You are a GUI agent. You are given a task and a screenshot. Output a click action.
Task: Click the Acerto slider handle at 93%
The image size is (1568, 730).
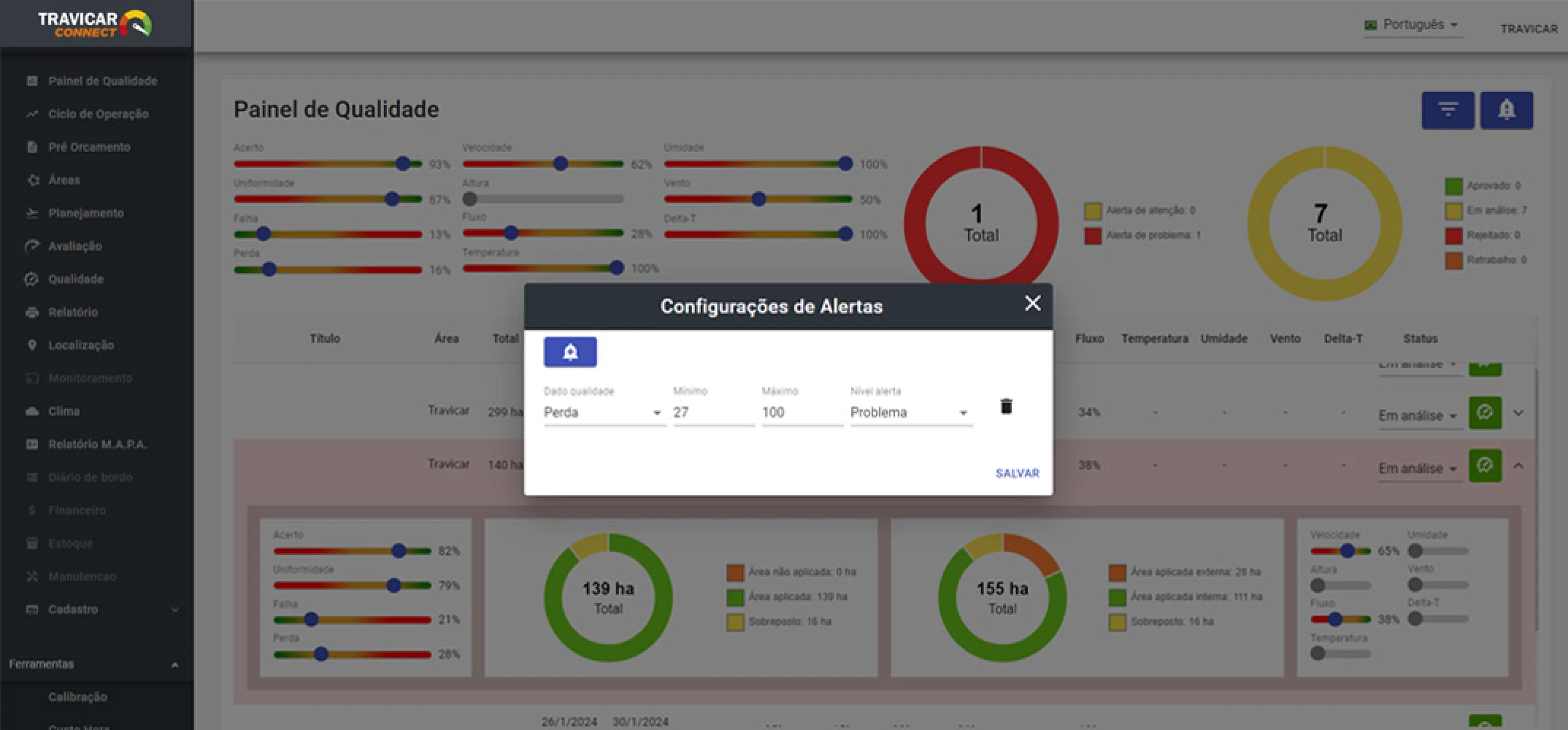pyautogui.click(x=403, y=164)
